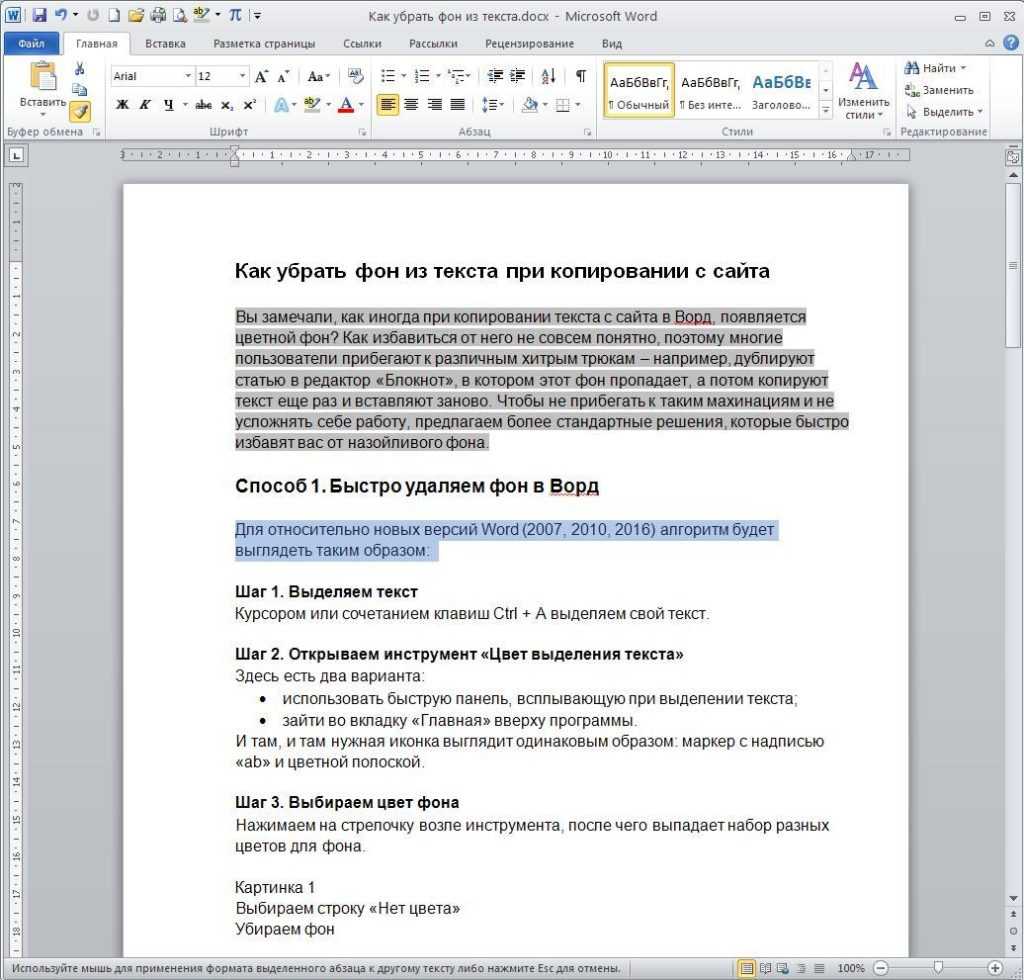
Task: Click the Sort A-Z icon
Action: [x=548, y=76]
